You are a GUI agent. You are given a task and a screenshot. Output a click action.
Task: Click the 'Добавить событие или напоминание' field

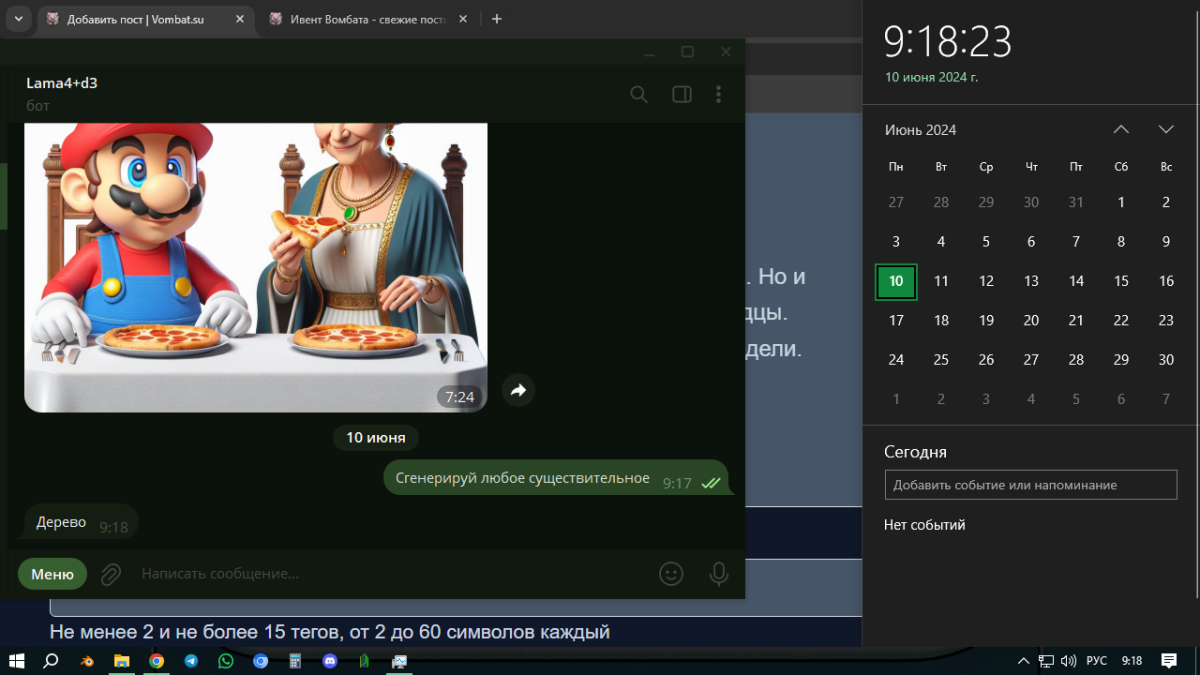click(x=1031, y=485)
